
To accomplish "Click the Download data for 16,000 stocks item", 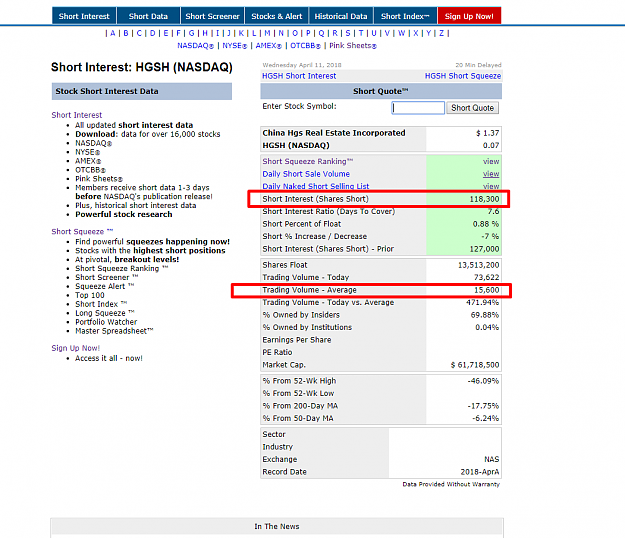I will 147,134.
